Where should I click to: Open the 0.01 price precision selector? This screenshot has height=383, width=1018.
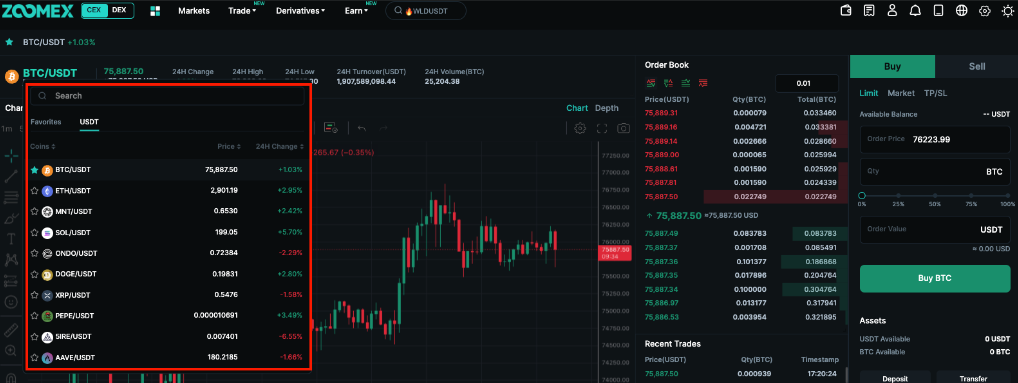point(806,83)
